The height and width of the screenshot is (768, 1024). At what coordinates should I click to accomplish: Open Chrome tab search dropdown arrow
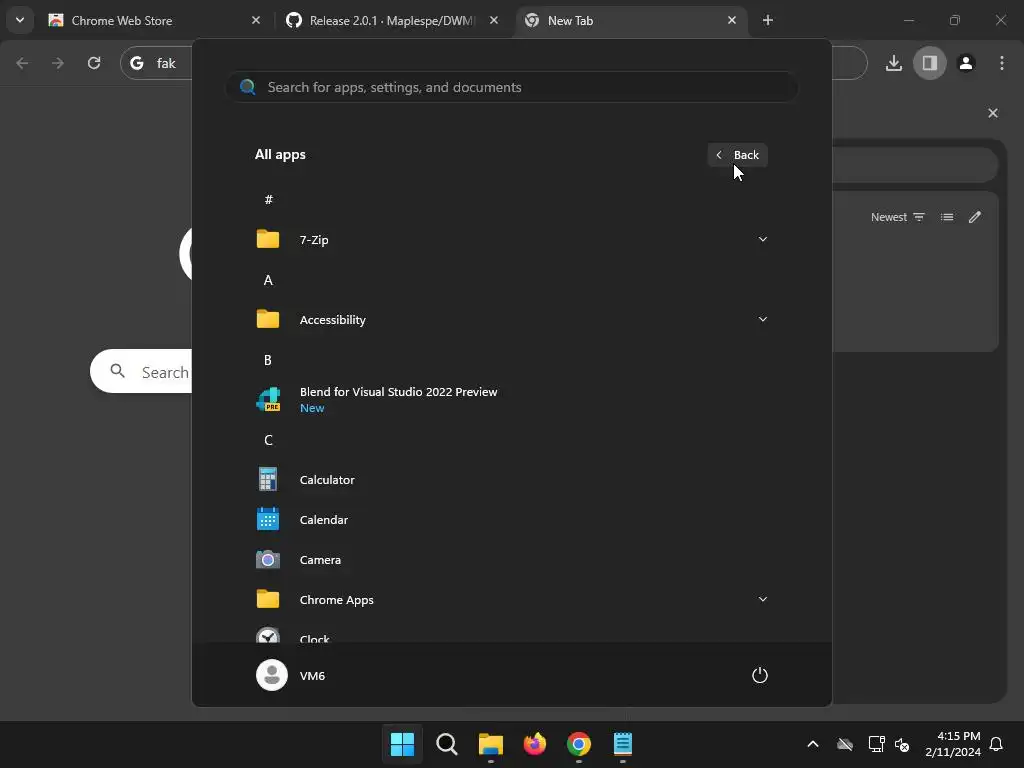pyautogui.click(x=20, y=20)
